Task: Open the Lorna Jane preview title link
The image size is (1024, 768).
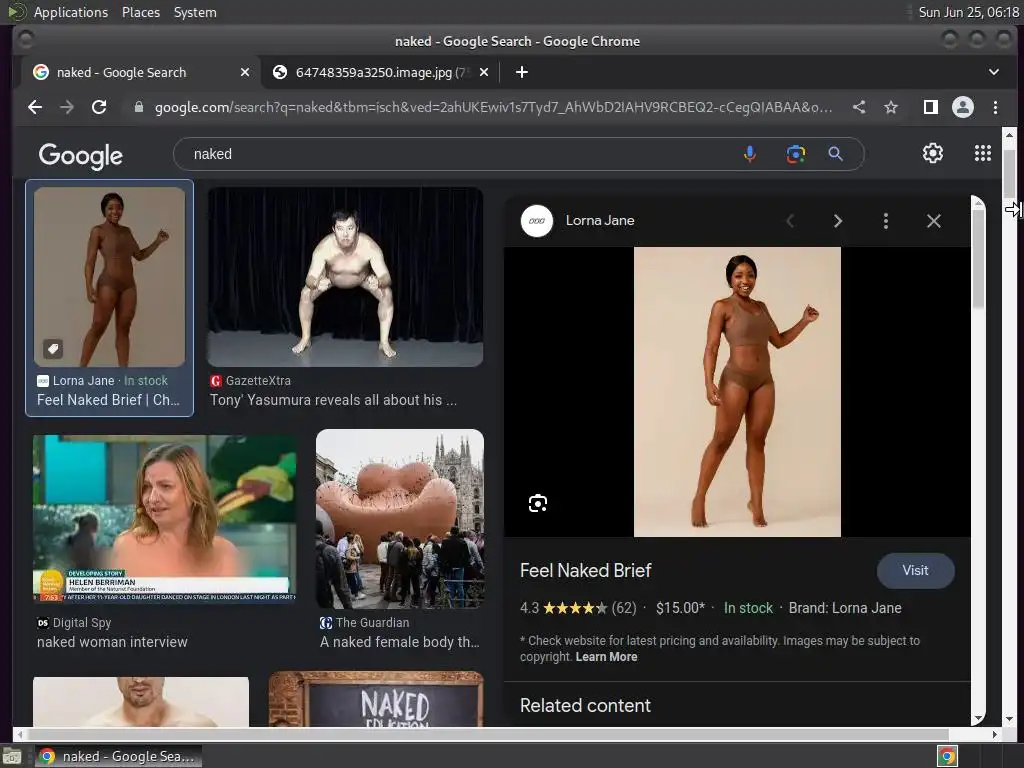Action: coord(600,221)
